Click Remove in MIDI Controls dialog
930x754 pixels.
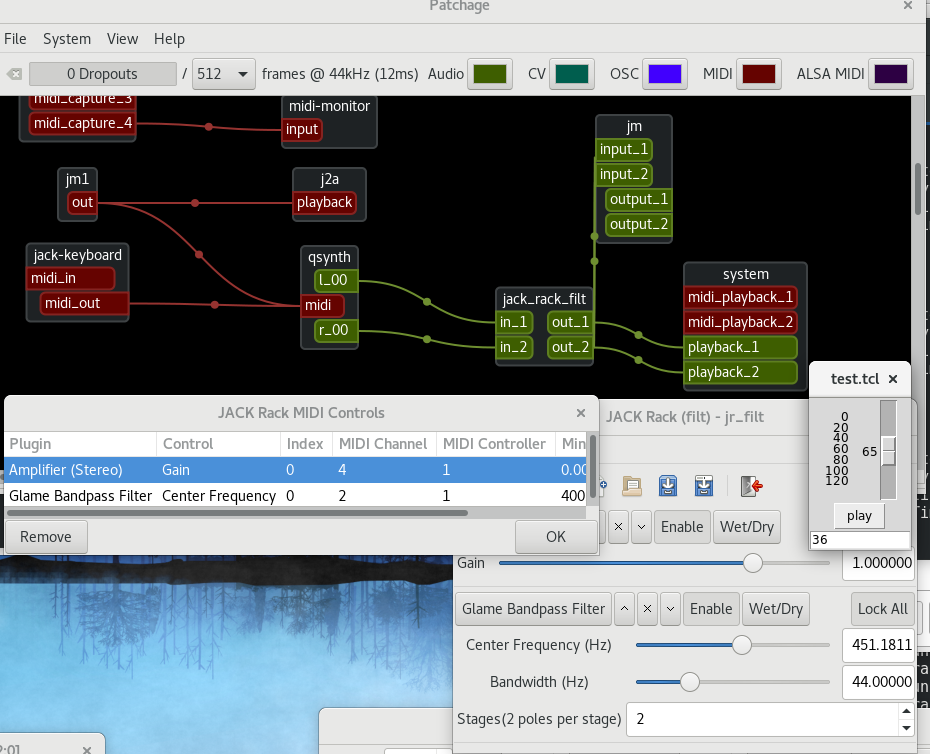(46, 537)
